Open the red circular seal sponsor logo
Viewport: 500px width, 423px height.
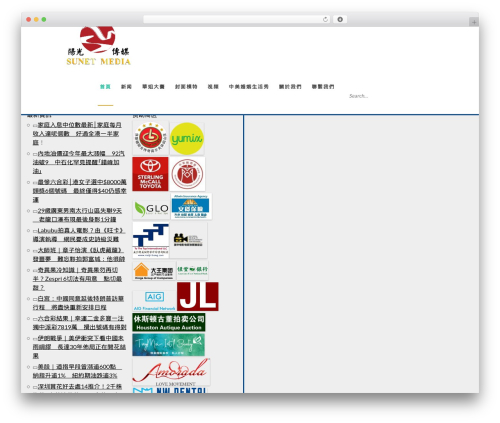click(x=187, y=174)
